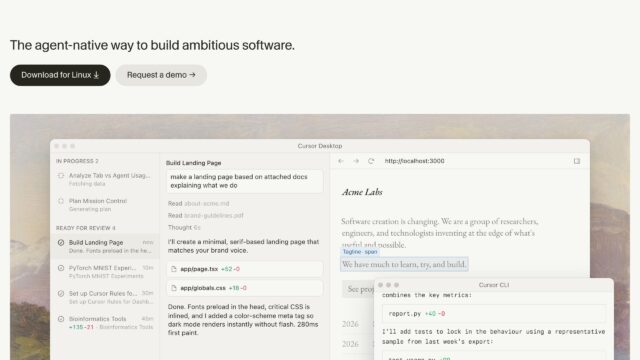The height and width of the screenshot is (360, 640).
Task: Open the app/globals.css file change
Action: coord(245,288)
